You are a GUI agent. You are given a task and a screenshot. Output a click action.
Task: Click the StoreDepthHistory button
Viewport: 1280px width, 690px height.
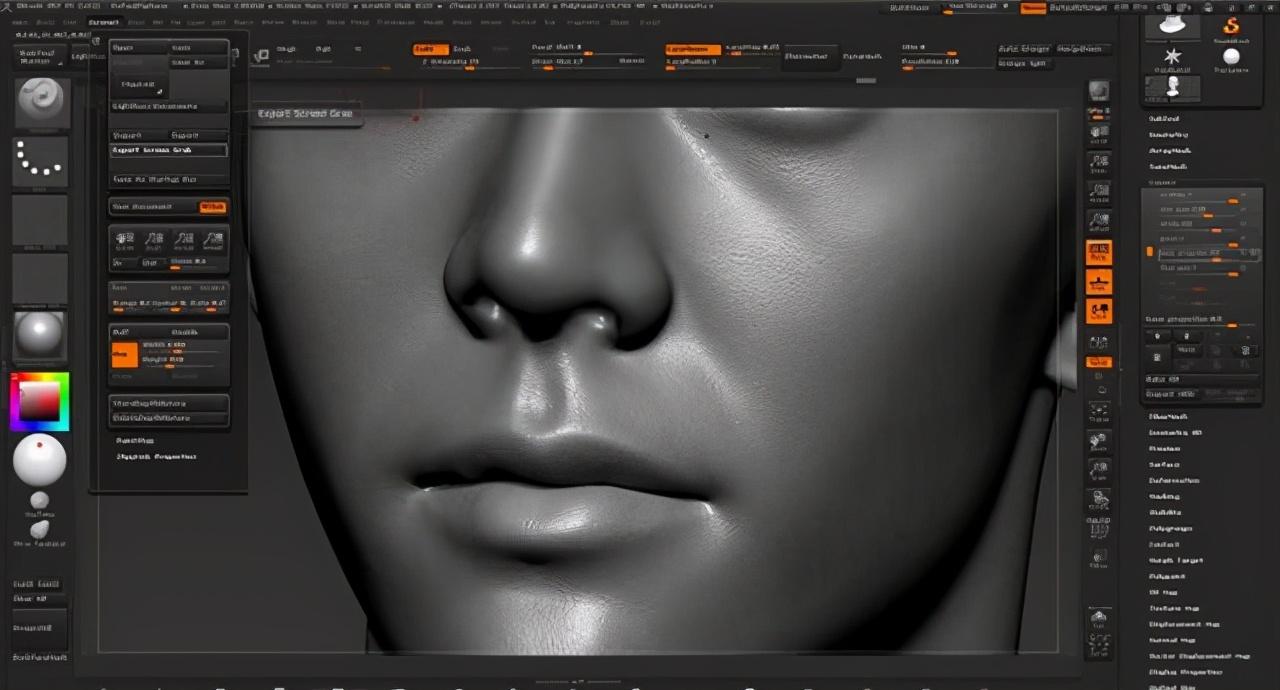pyautogui.click(x=169, y=403)
